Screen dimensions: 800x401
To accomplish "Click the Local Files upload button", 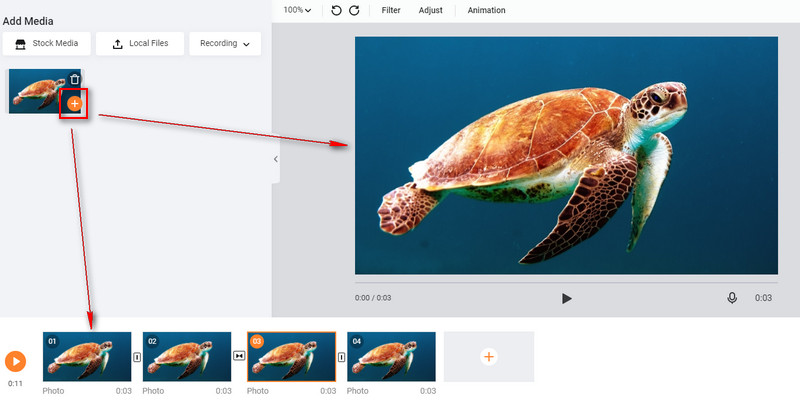I will pos(141,44).
